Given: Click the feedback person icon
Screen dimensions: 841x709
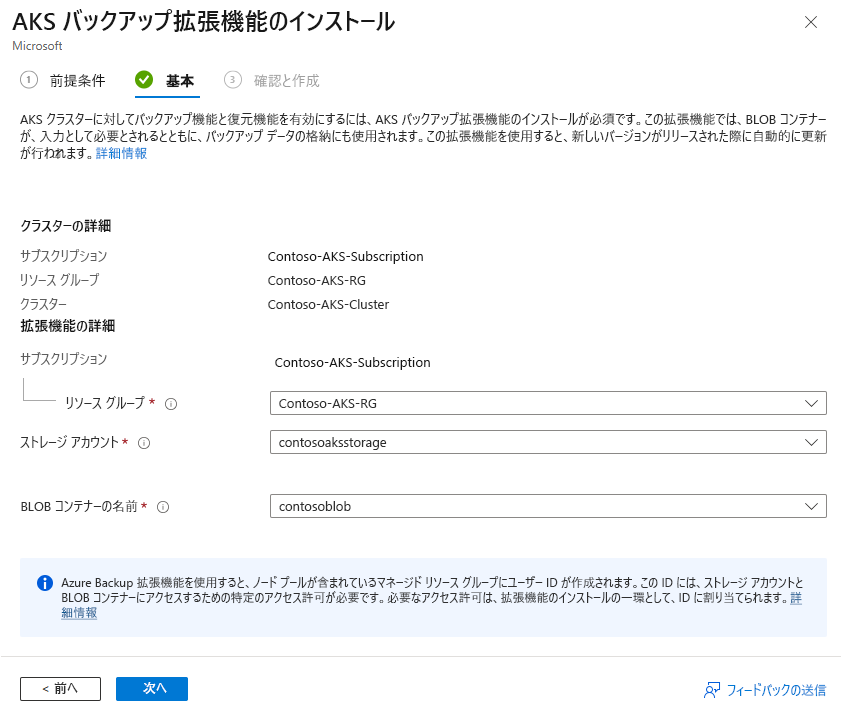Looking at the screenshot, I should point(712,690).
